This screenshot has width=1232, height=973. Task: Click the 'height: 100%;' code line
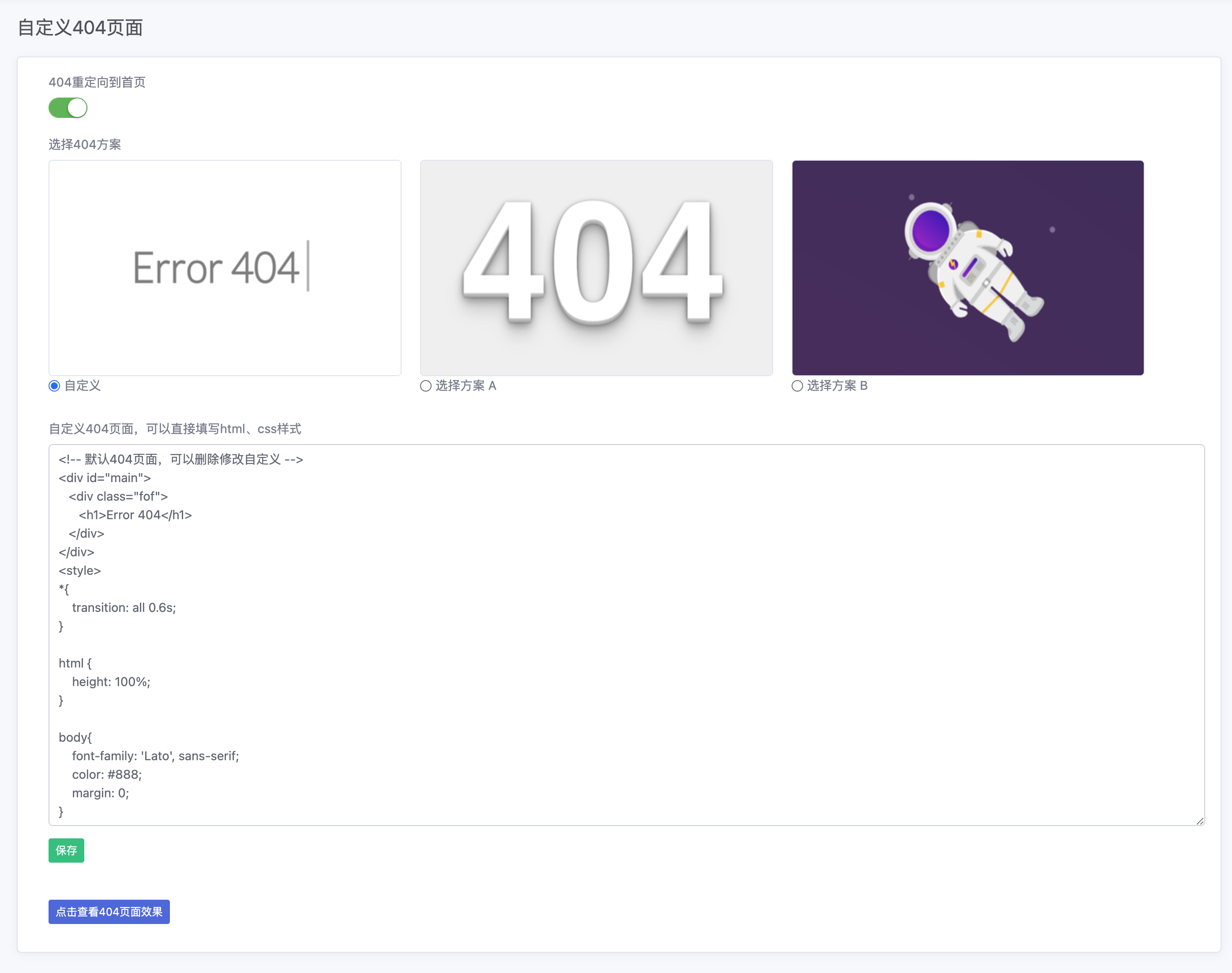[x=111, y=682]
